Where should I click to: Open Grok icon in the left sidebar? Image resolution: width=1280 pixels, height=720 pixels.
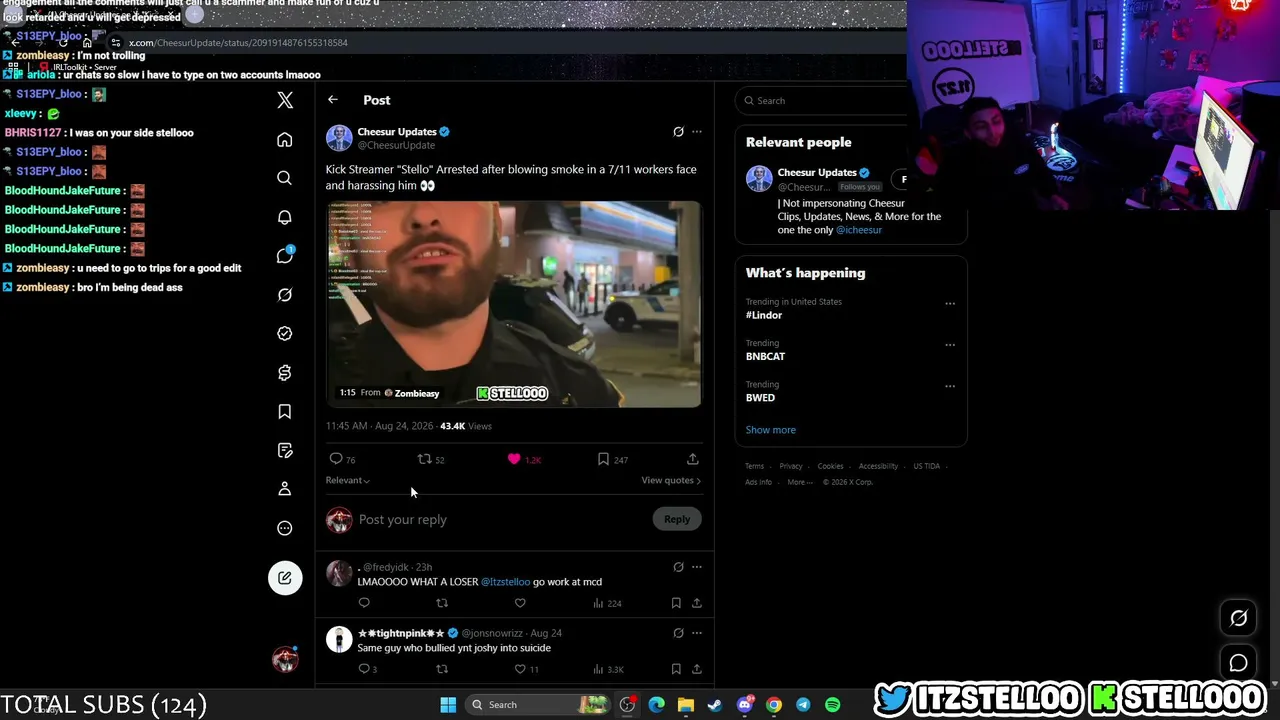click(x=285, y=295)
